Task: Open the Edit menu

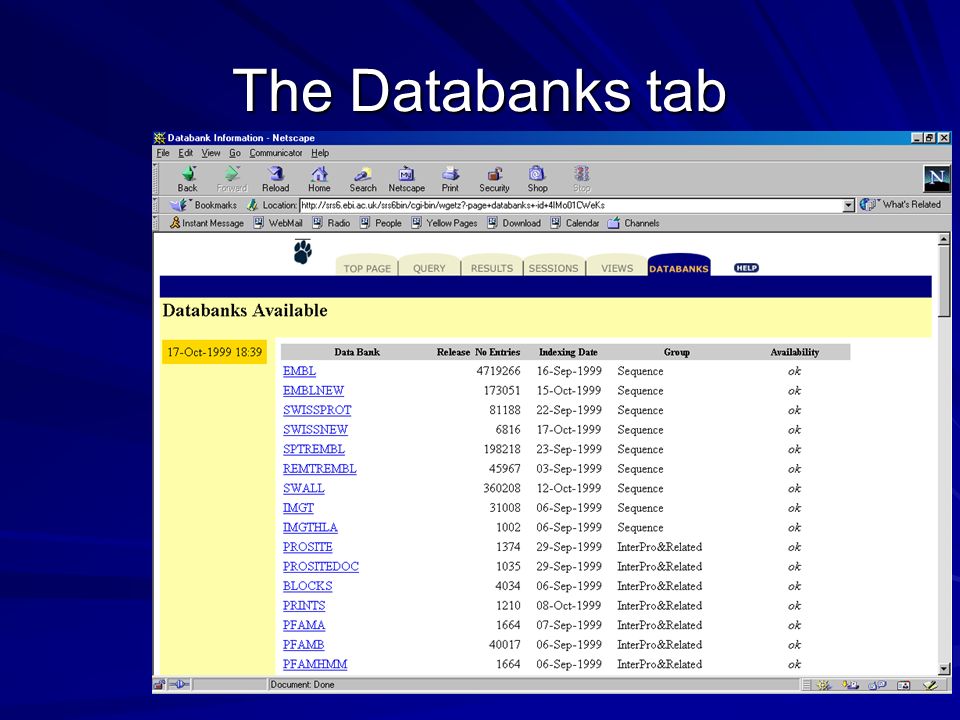Action: pyautogui.click(x=186, y=153)
